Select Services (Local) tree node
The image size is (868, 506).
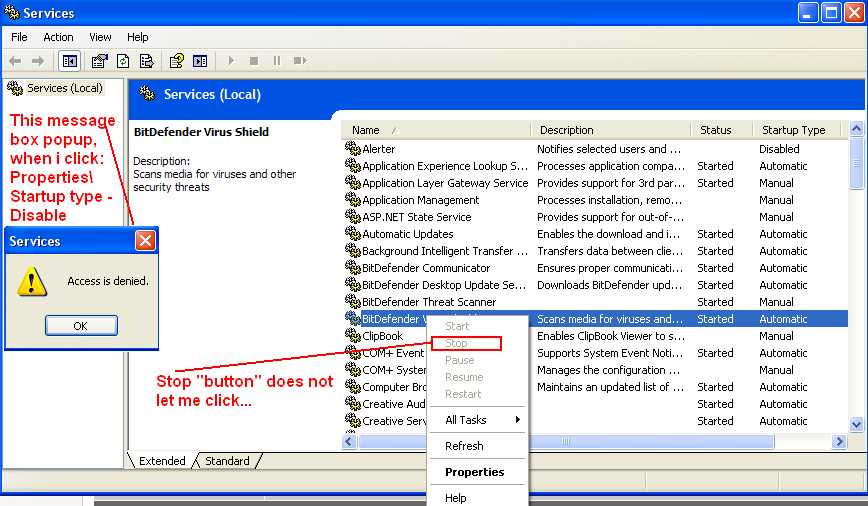click(x=65, y=88)
